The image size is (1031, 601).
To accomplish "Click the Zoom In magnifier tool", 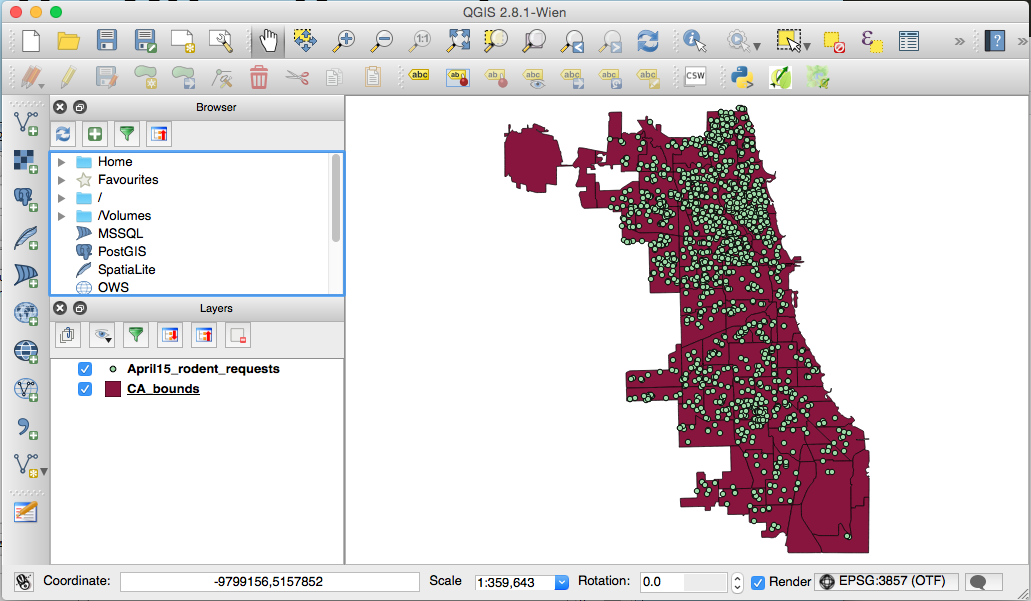I will point(344,41).
